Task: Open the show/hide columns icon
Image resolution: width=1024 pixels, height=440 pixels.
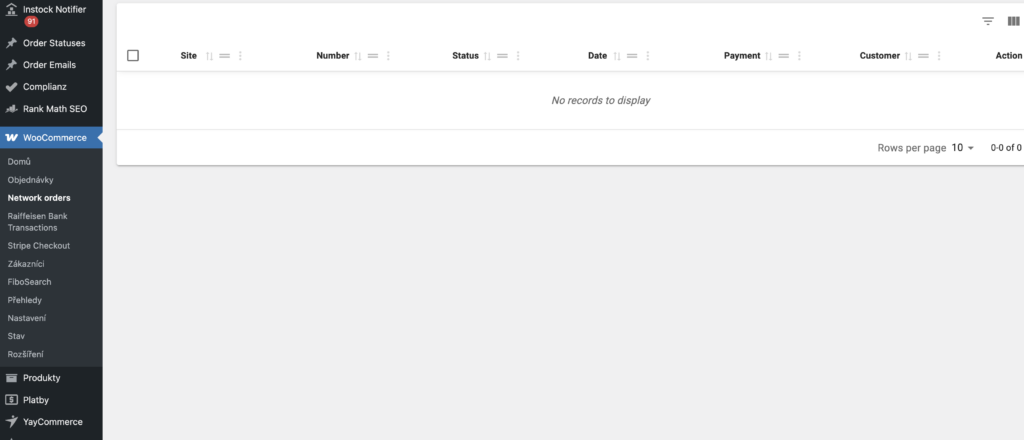Action: (1013, 21)
